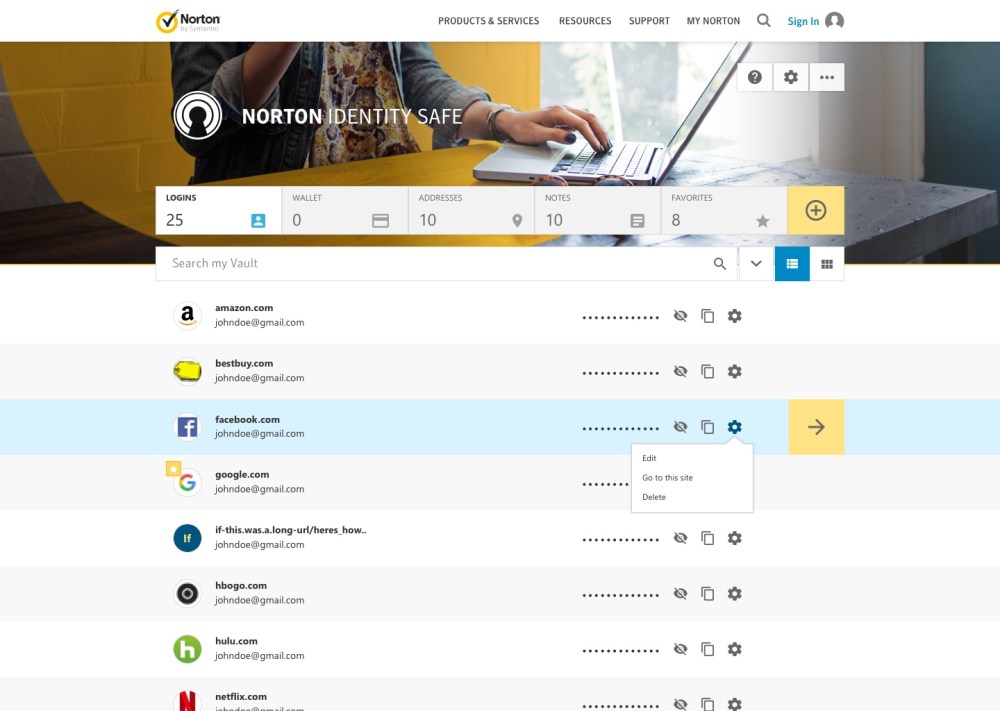Screen dimensions: 1000x711
Task: Open the Products & Services menu
Action: pos(488,21)
